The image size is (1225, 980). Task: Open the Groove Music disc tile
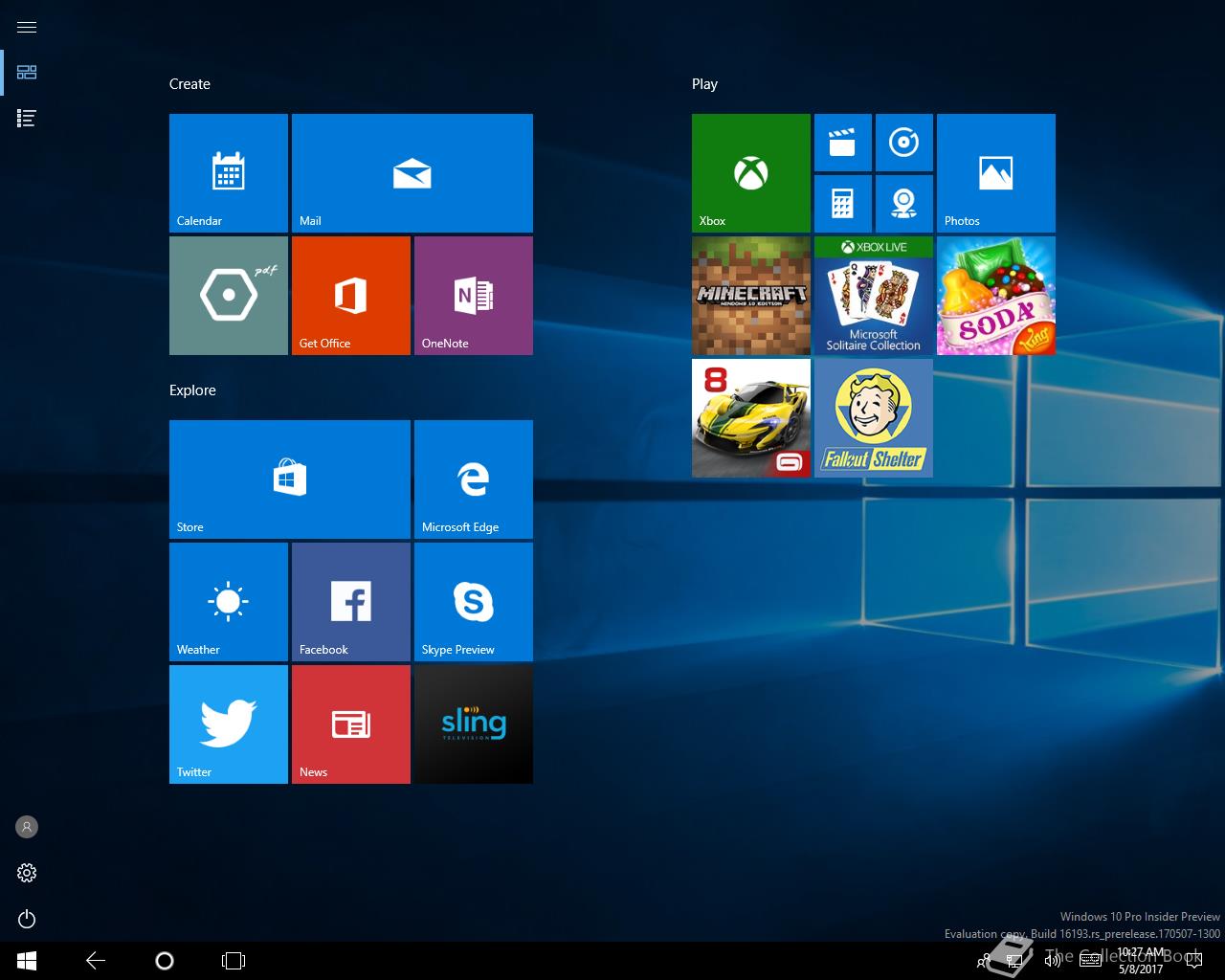904,143
